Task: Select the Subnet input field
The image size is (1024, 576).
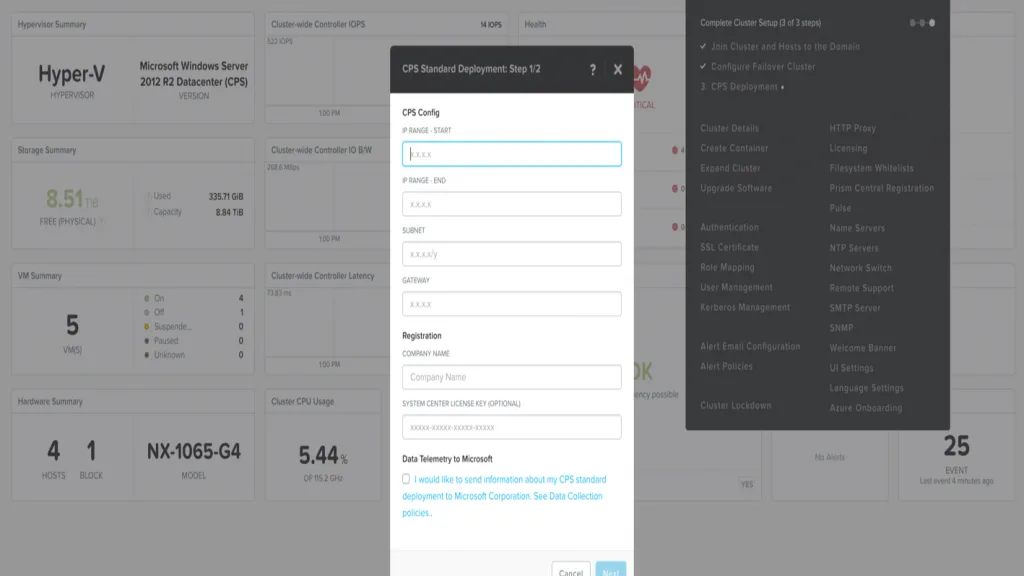Action: tap(511, 254)
